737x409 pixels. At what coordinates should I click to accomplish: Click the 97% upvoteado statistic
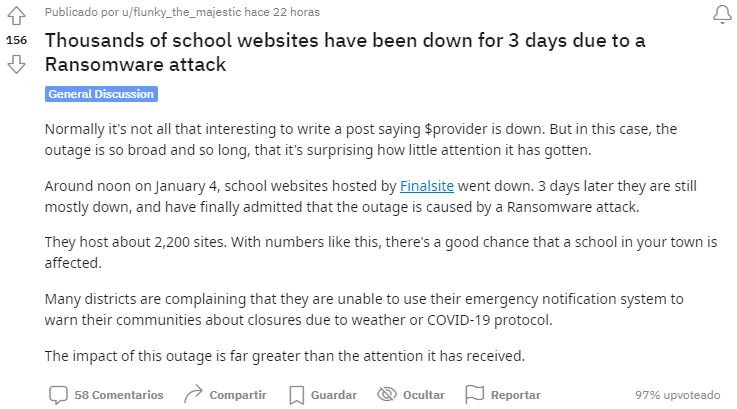click(x=677, y=395)
